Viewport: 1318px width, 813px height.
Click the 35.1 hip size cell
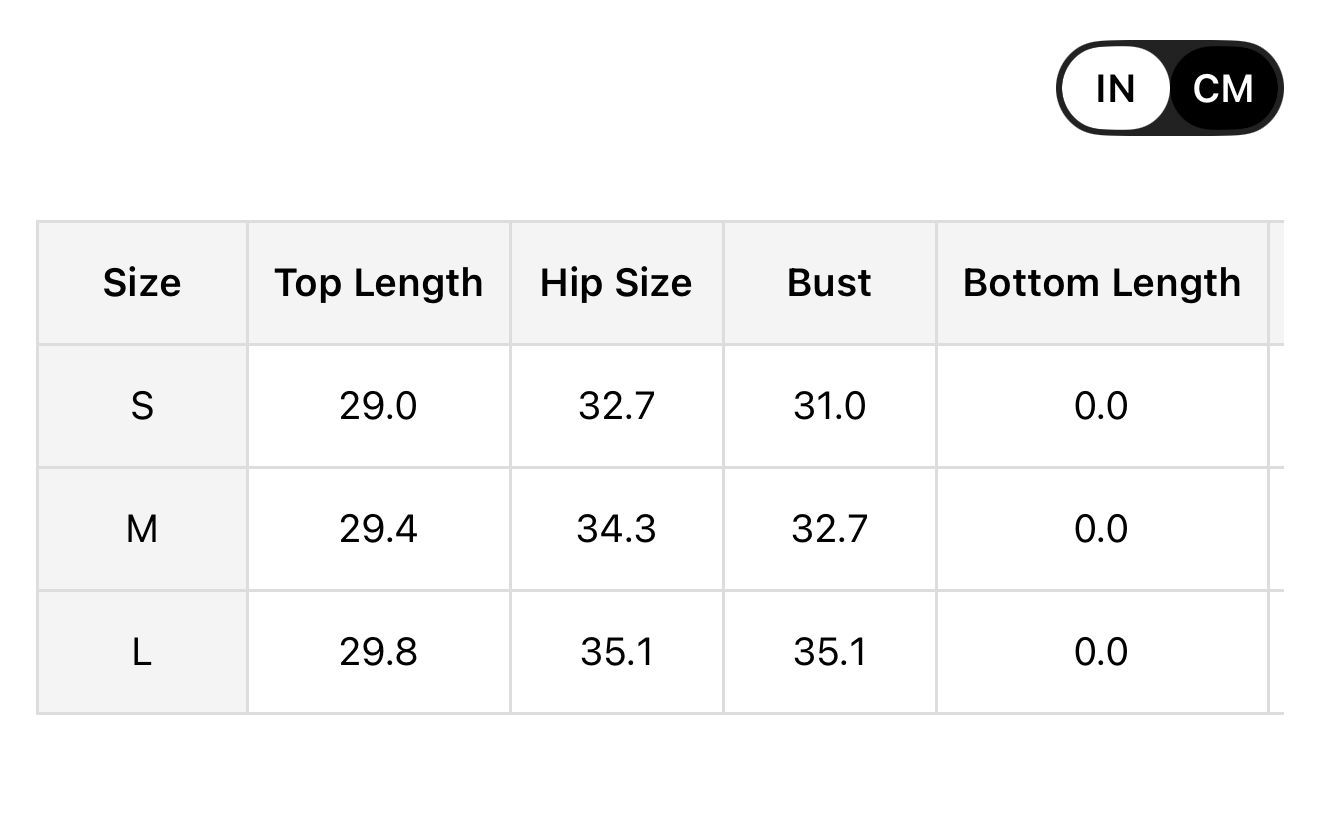click(x=616, y=652)
